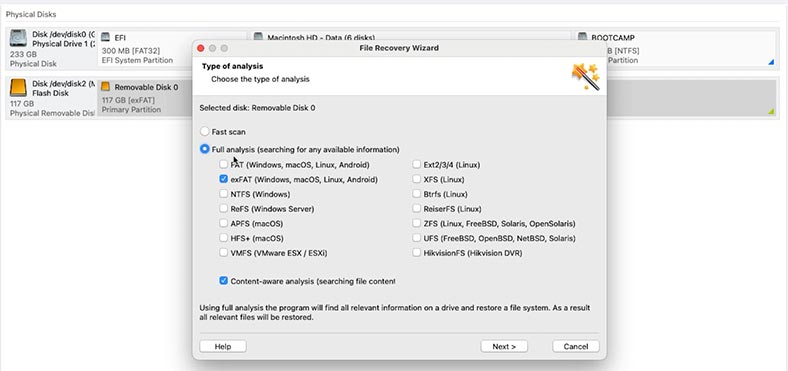Check the Ext2/3/4 (Linux) checkbox

(417, 164)
